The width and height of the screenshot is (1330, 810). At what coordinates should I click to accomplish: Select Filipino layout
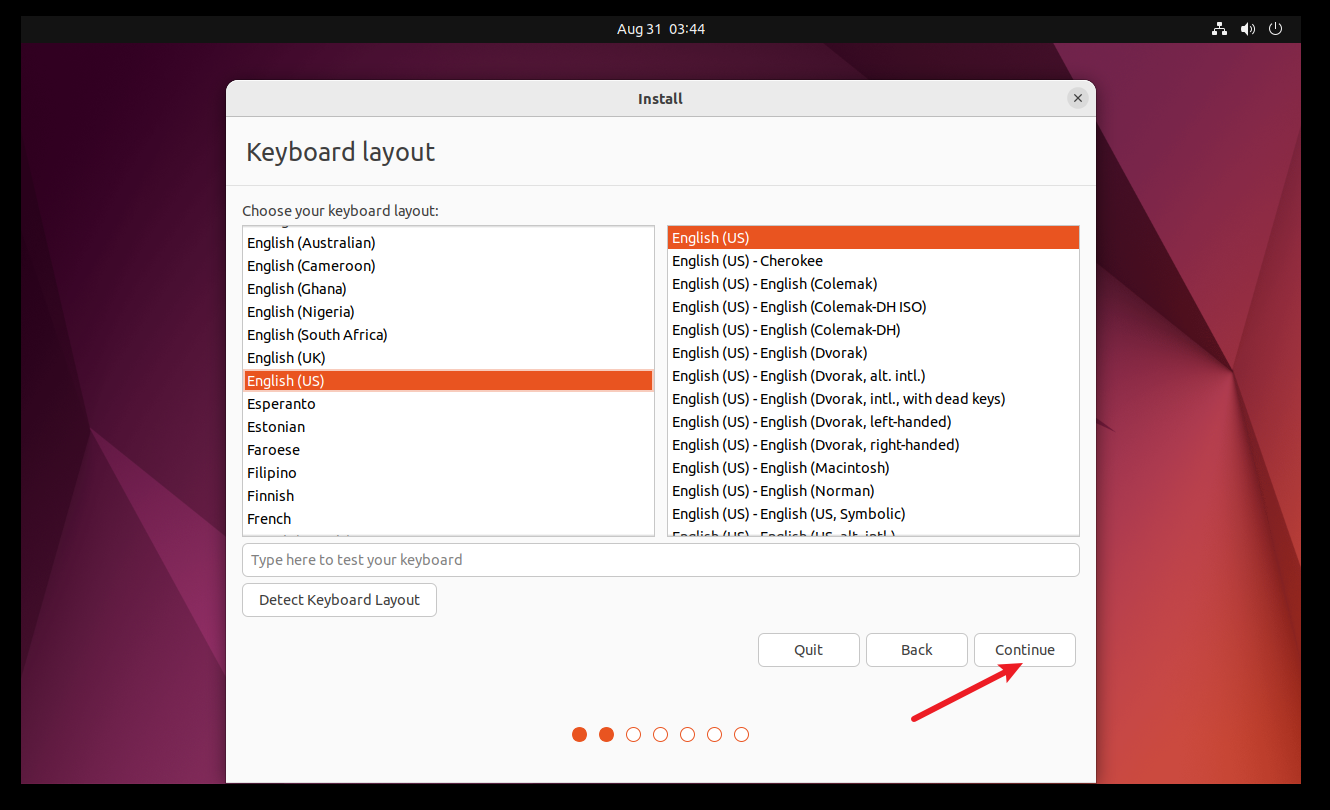(448, 473)
